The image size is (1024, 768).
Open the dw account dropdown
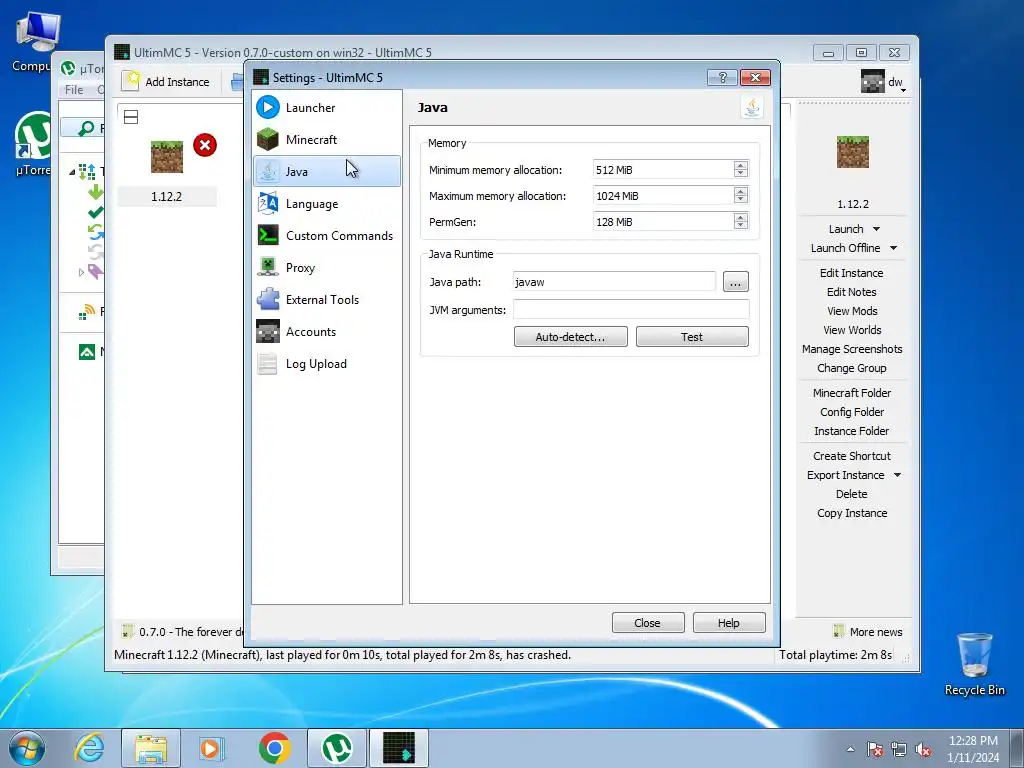(x=884, y=82)
